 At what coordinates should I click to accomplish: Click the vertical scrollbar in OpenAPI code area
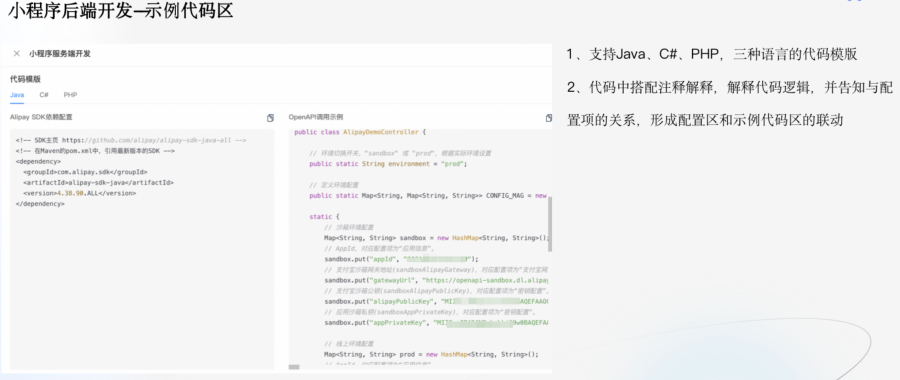click(x=550, y=224)
